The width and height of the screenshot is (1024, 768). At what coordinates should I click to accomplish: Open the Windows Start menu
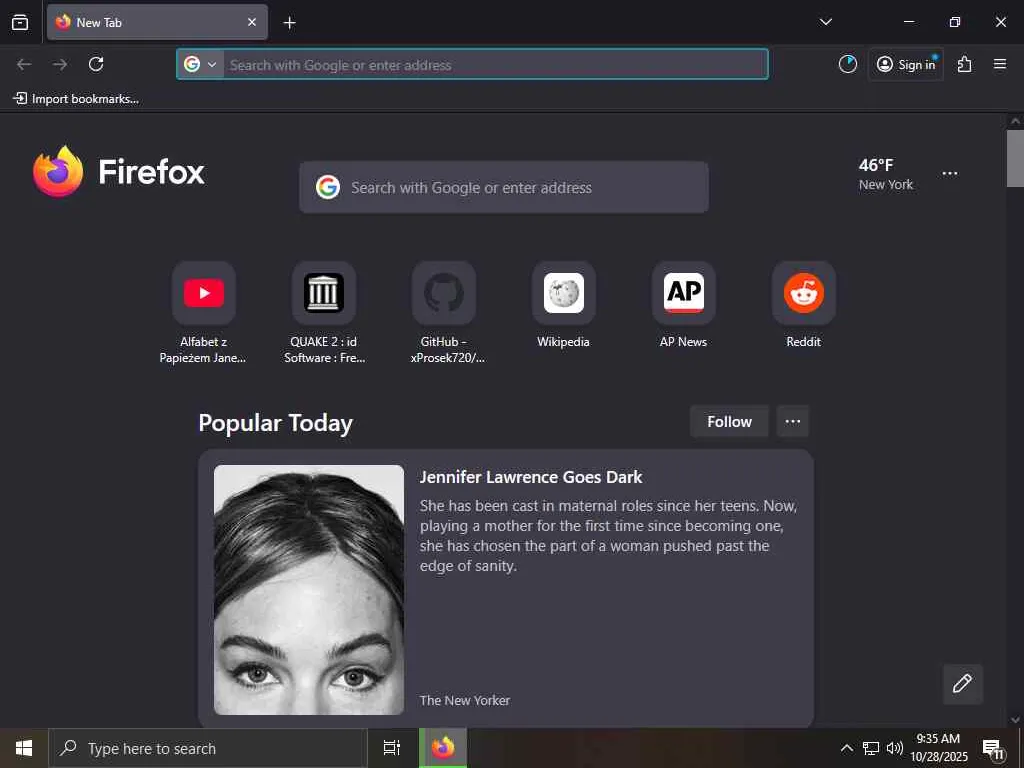tap(24, 748)
